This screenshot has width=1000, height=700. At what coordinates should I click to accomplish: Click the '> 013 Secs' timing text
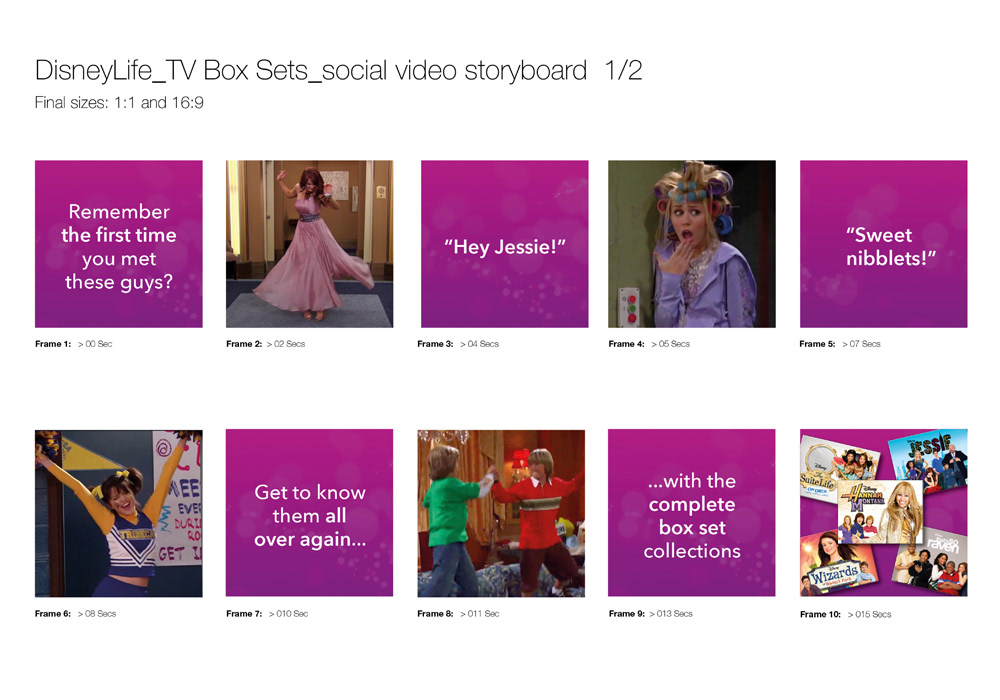671,613
